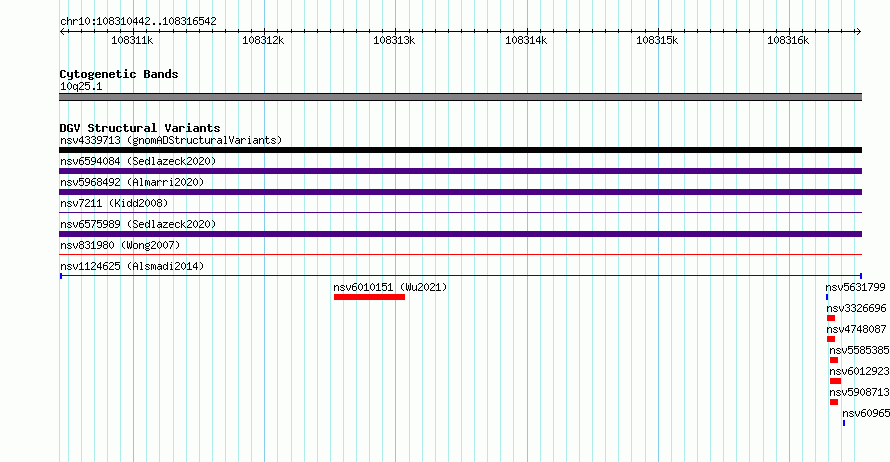
Task: Open the truncated nsv60965 variant label
Action: pos(866,413)
